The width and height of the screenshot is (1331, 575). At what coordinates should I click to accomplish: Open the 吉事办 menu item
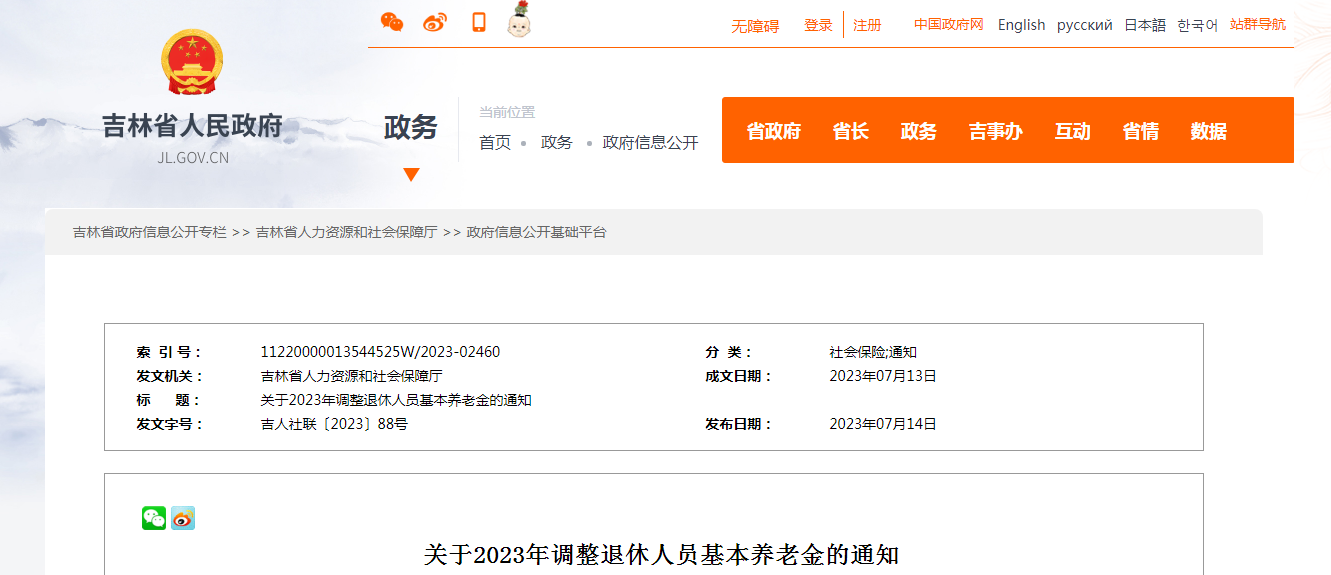click(x=996, y=131)
